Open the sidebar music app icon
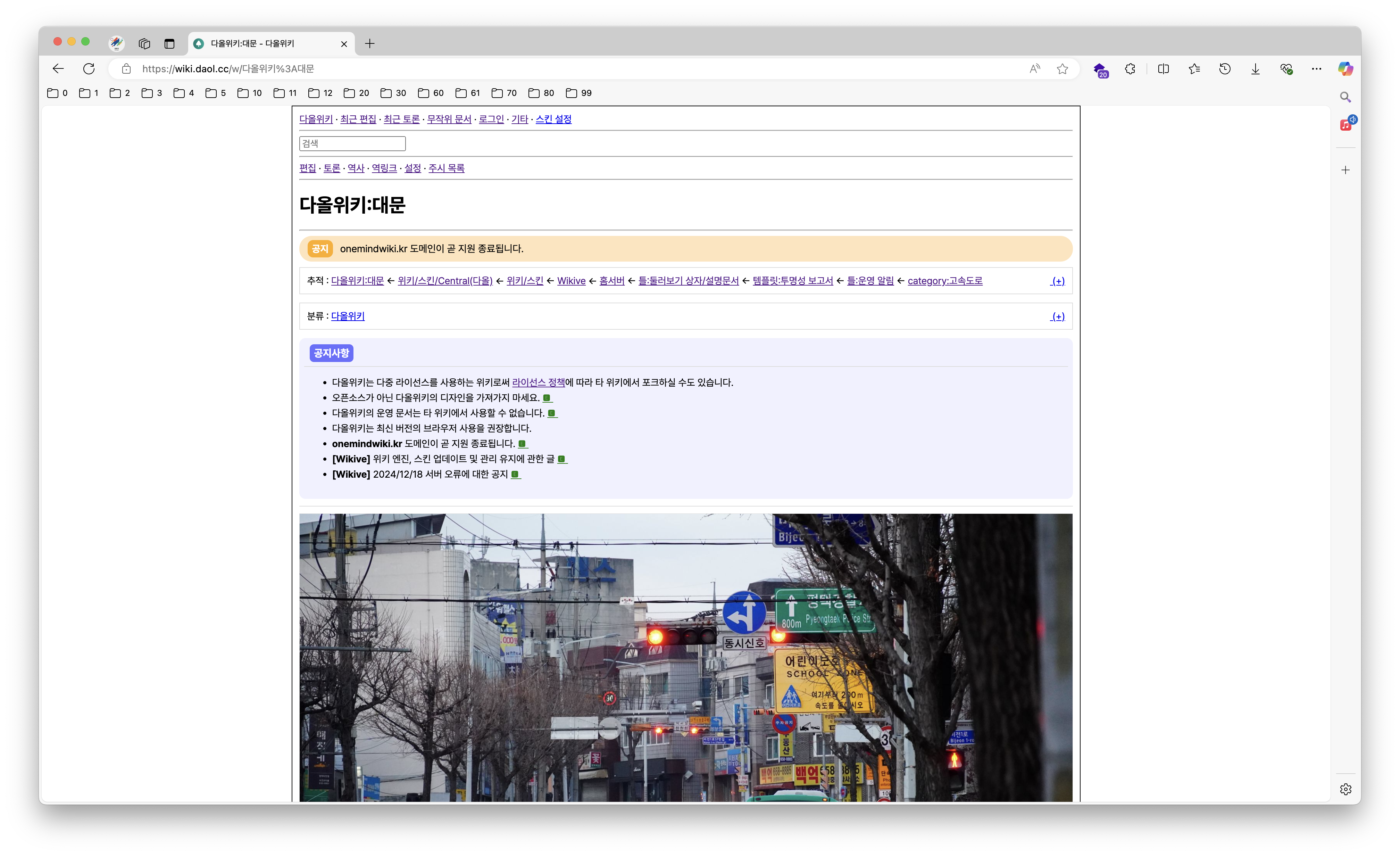This screenshot has height=856, width=1400. click(1346, 124)
